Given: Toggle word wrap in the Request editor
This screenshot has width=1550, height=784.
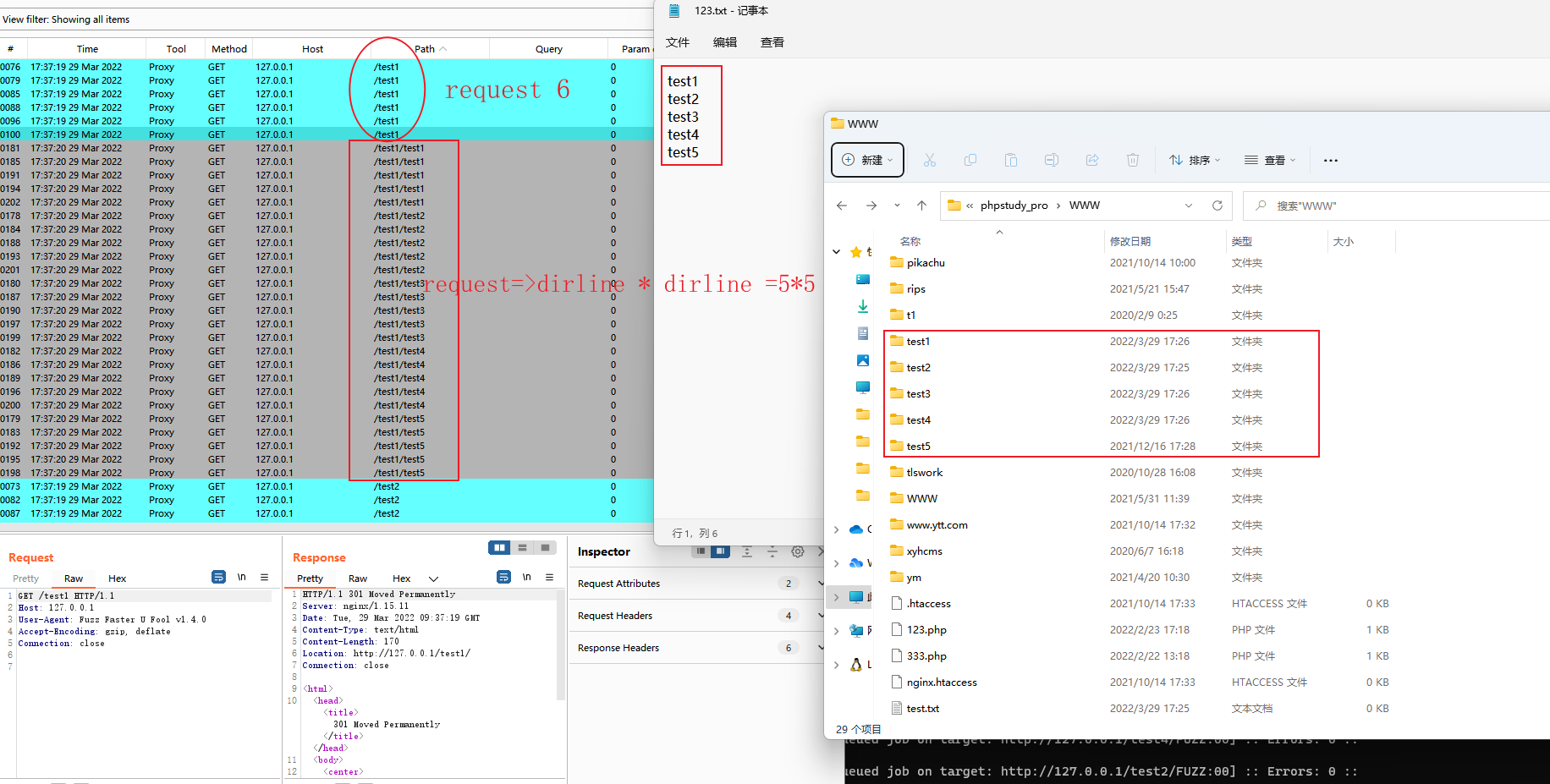Looking at the screenshot, I should click(219, 577).
